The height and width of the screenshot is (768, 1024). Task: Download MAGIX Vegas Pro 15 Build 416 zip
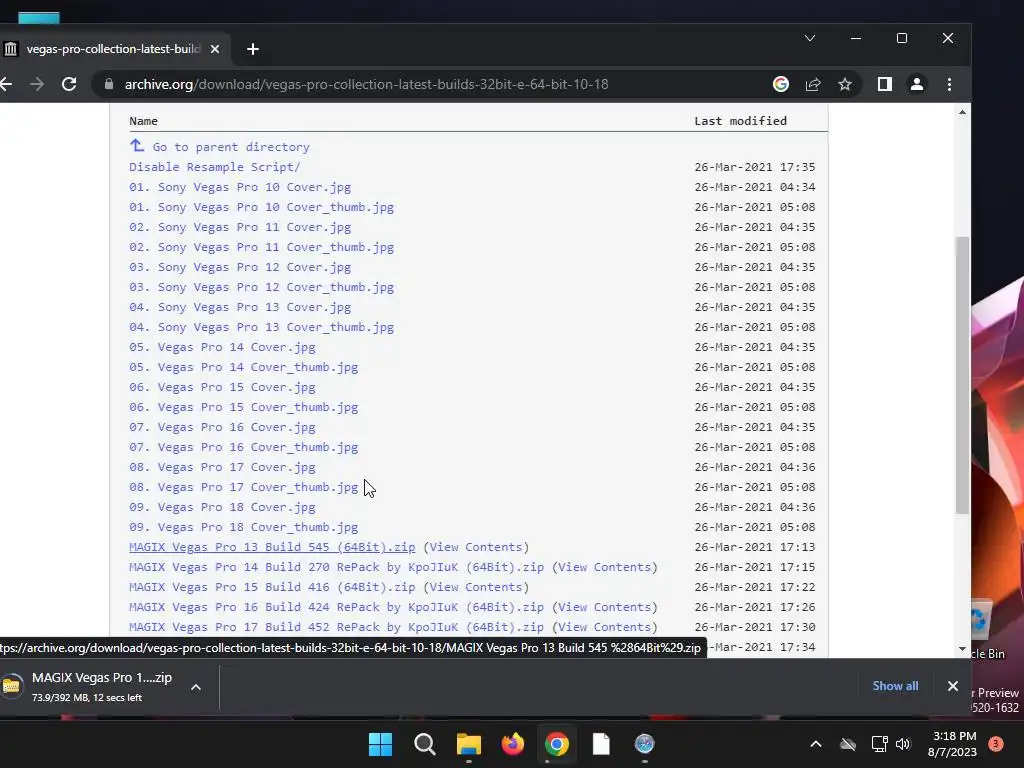(272, 587)
